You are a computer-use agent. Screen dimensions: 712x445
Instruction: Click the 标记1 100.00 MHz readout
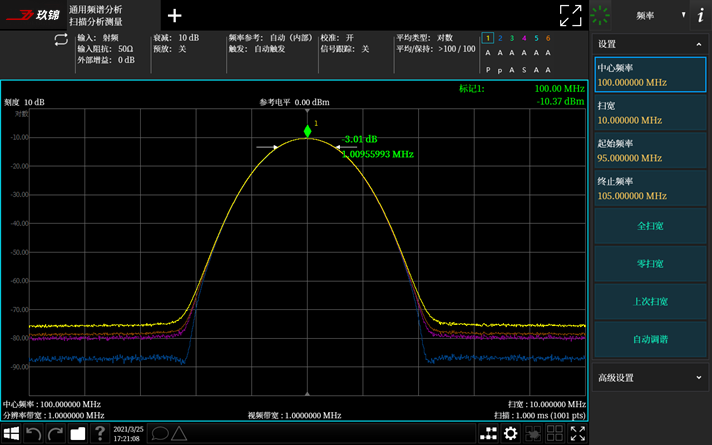tap(522, 89)
